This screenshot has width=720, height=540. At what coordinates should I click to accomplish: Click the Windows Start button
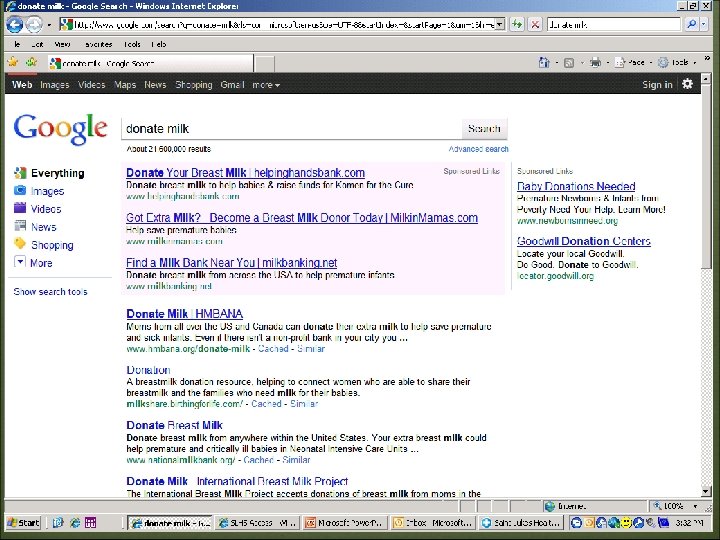click(23, 523)
